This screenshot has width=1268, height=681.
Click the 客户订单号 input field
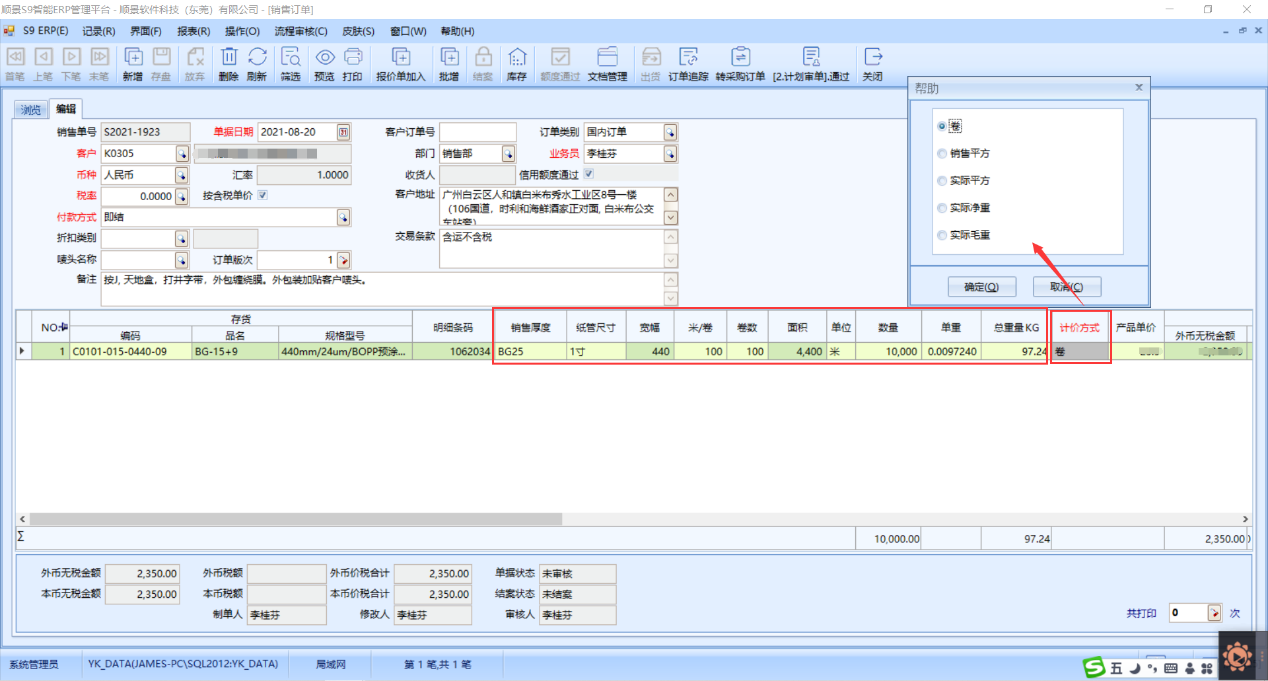[x=478, y=132]
